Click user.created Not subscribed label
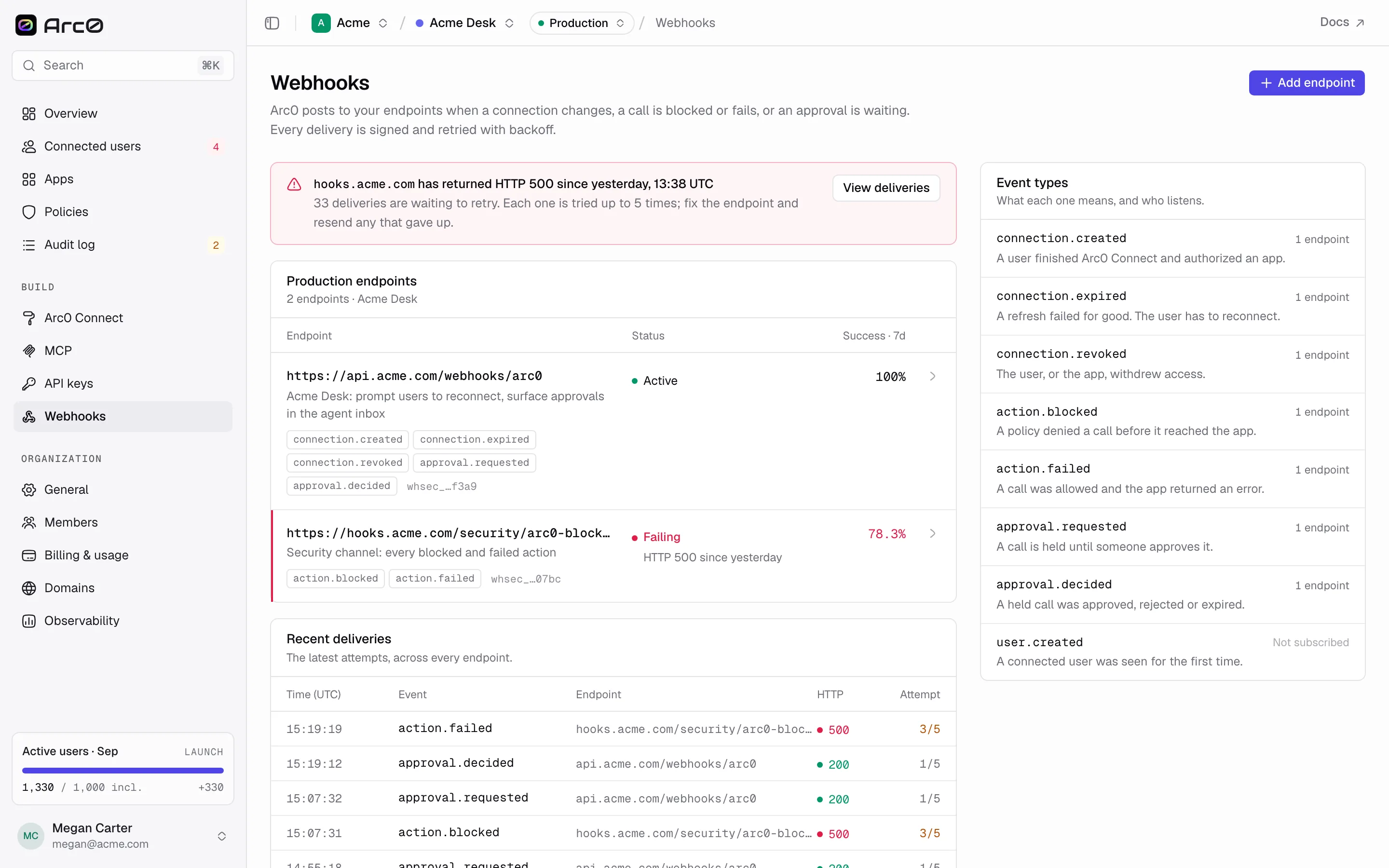 [x=1310, y=642]
